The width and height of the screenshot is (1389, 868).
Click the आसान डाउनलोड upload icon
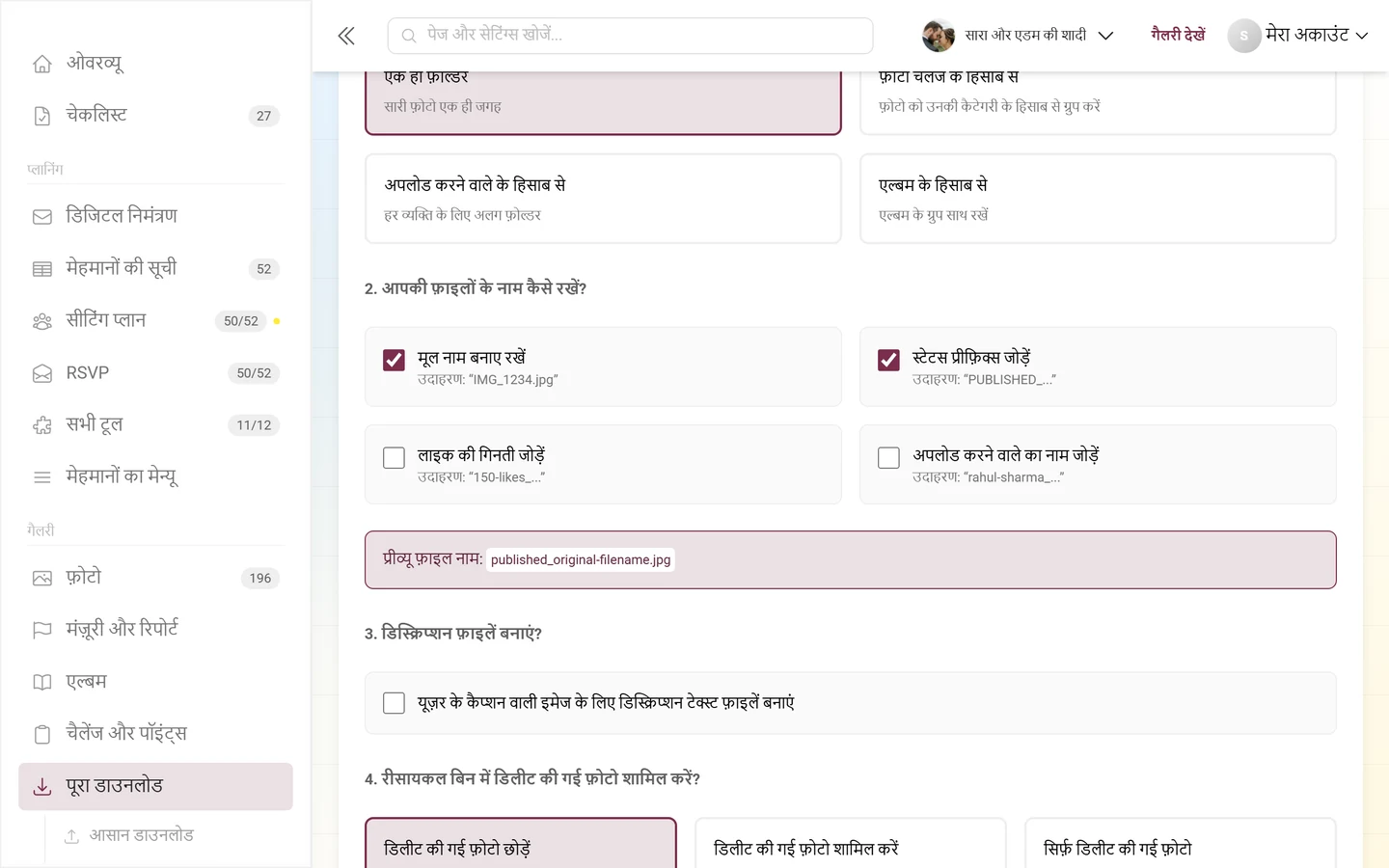click(71, 836)
